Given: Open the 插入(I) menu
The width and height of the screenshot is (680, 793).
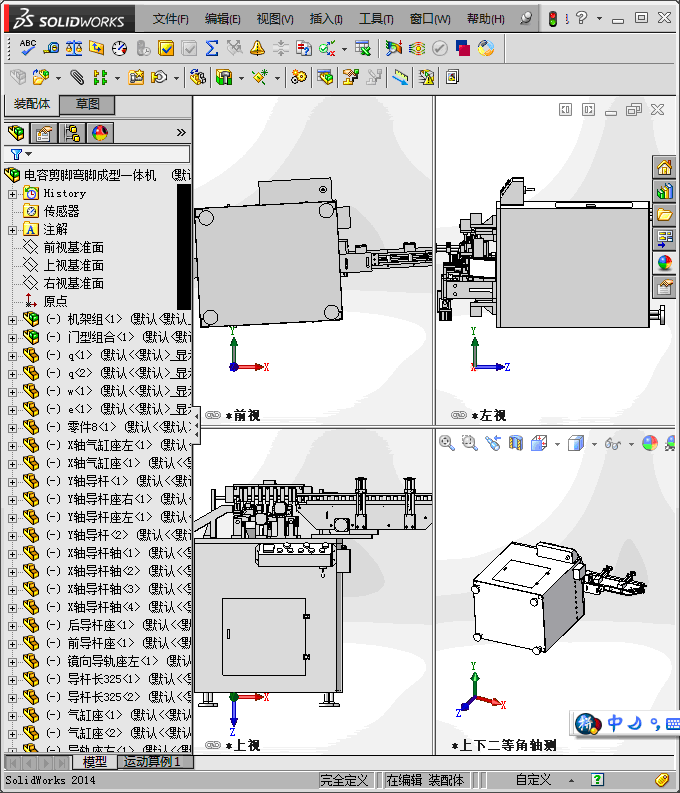Looking at the screenshot, I should (x=326, y=19).
